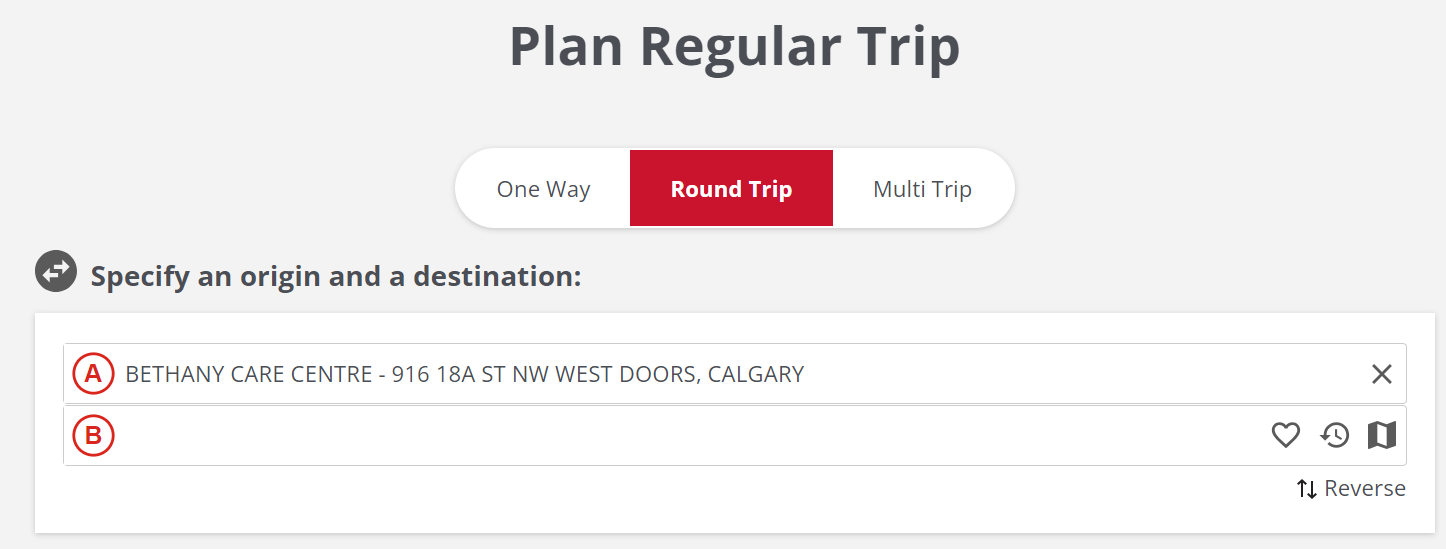
Task: Switch to the Multi Trip tab
Action: click(922, 189)
